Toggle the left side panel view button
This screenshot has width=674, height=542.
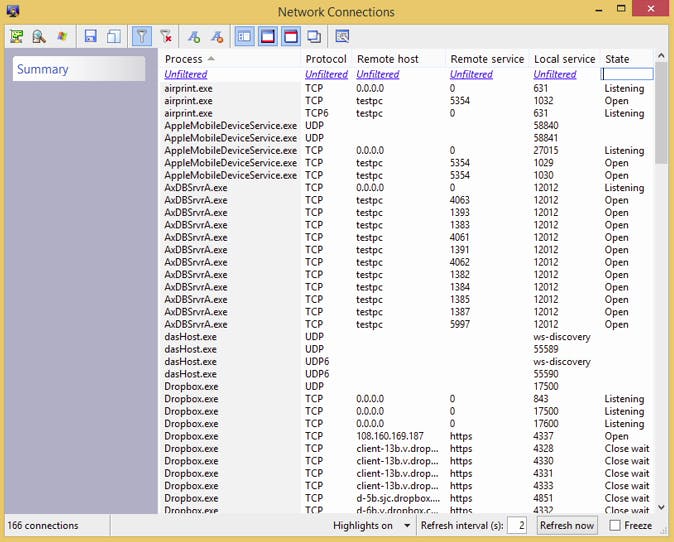pyautogui.click(x=244, y=36)
